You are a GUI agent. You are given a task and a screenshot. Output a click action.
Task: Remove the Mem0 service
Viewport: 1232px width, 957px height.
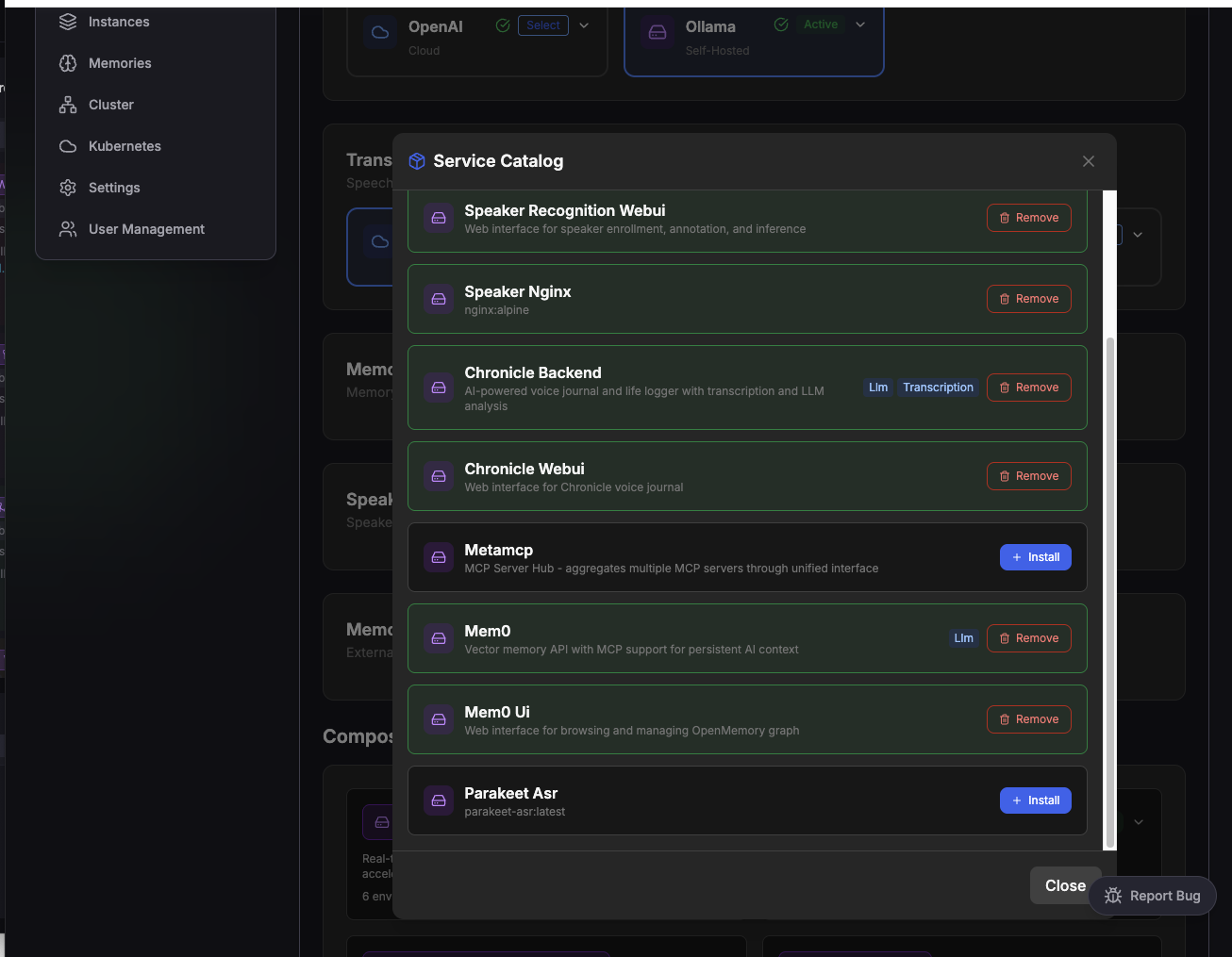click(x=1028, y=638)
